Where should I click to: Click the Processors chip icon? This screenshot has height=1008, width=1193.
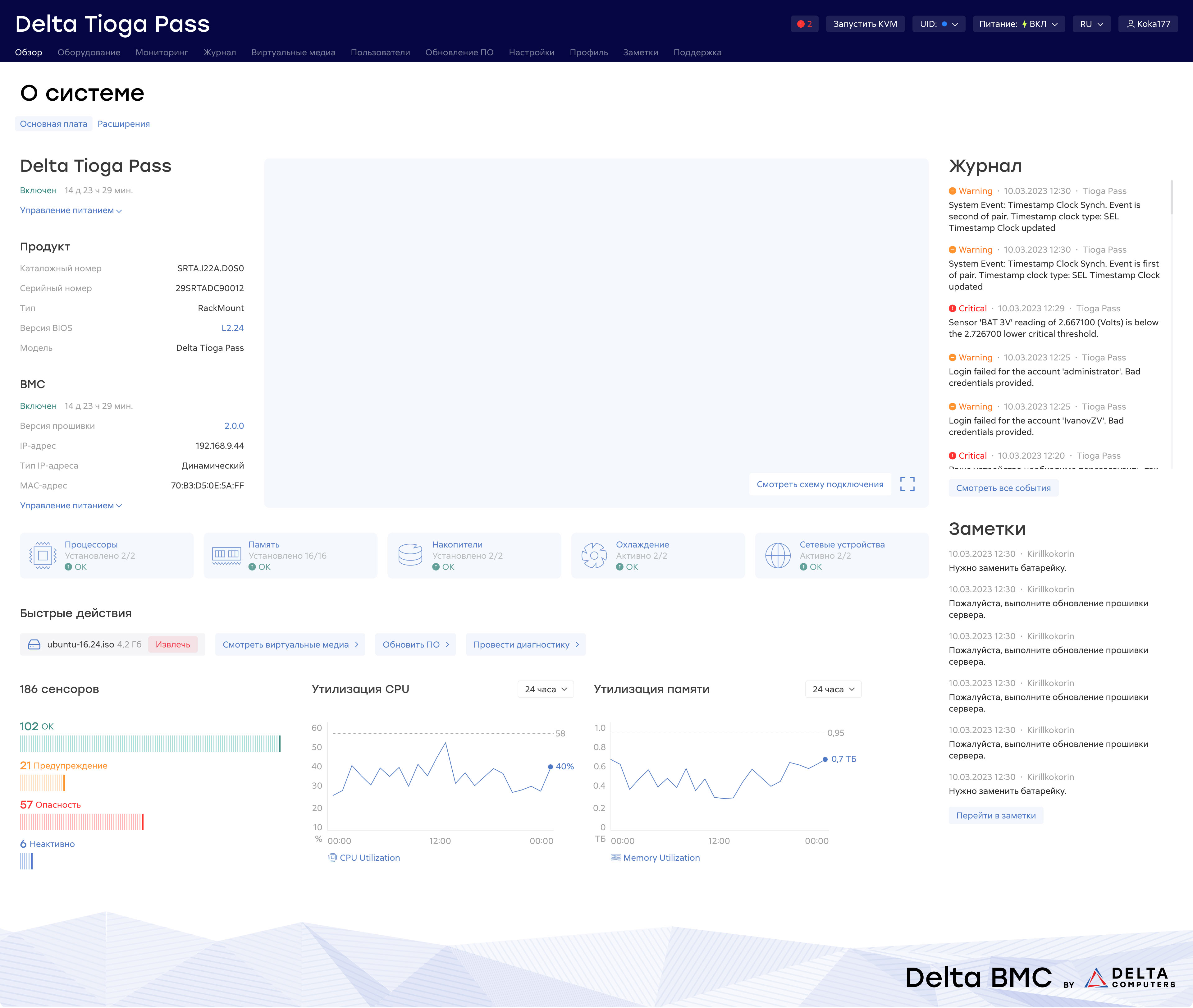[43, 556]
